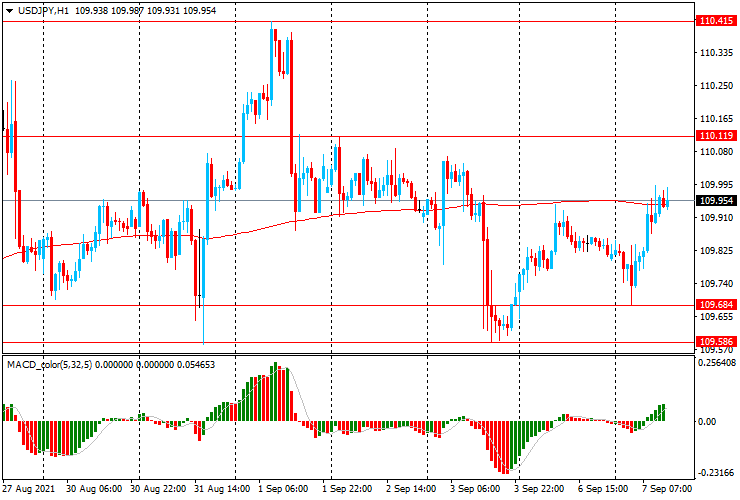Click the 30 Aug 22:00 time label
Screen dimensions: 740x500
pyautogui.click(x=158, y=489)
